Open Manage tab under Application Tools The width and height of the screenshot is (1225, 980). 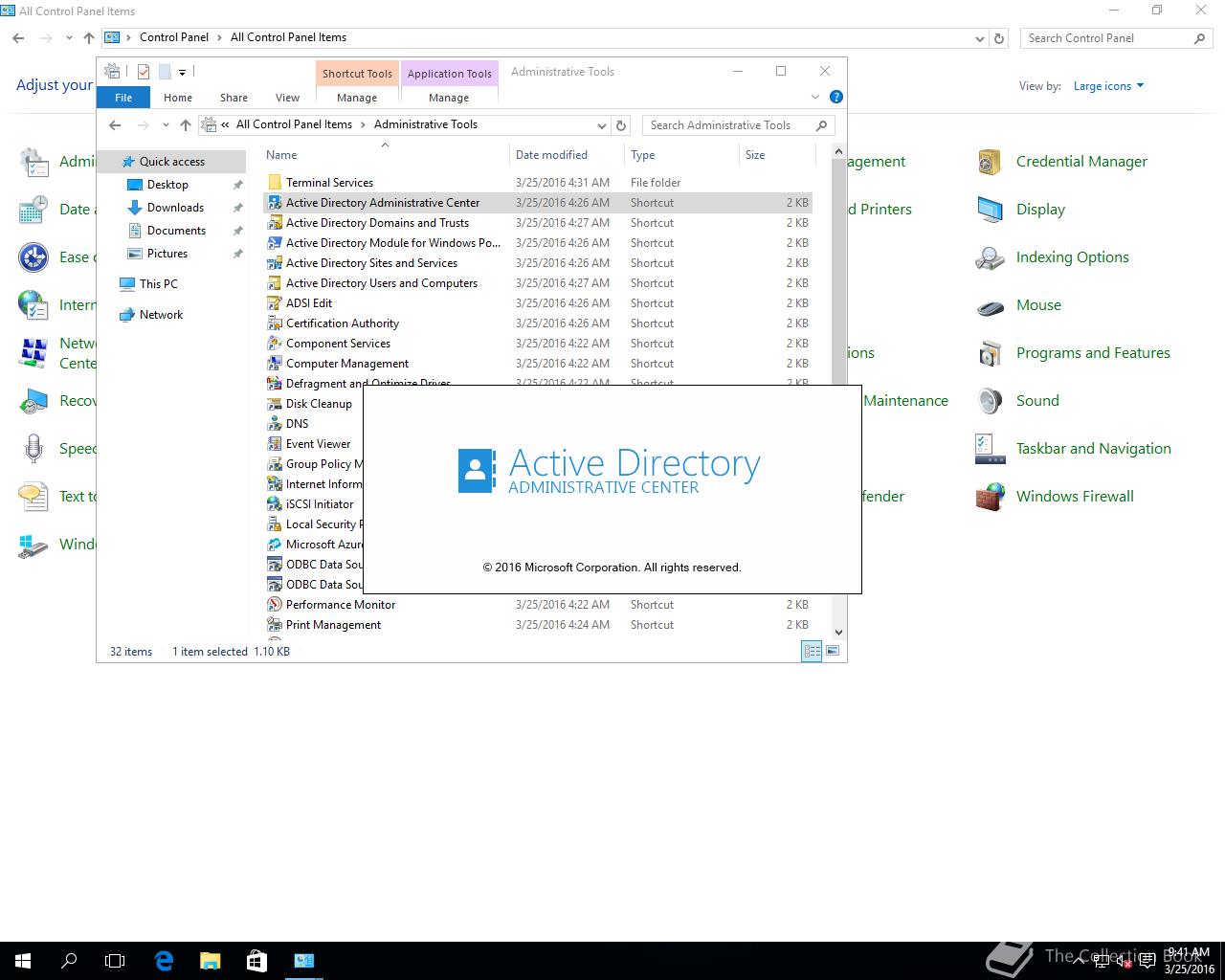[449, 98]
